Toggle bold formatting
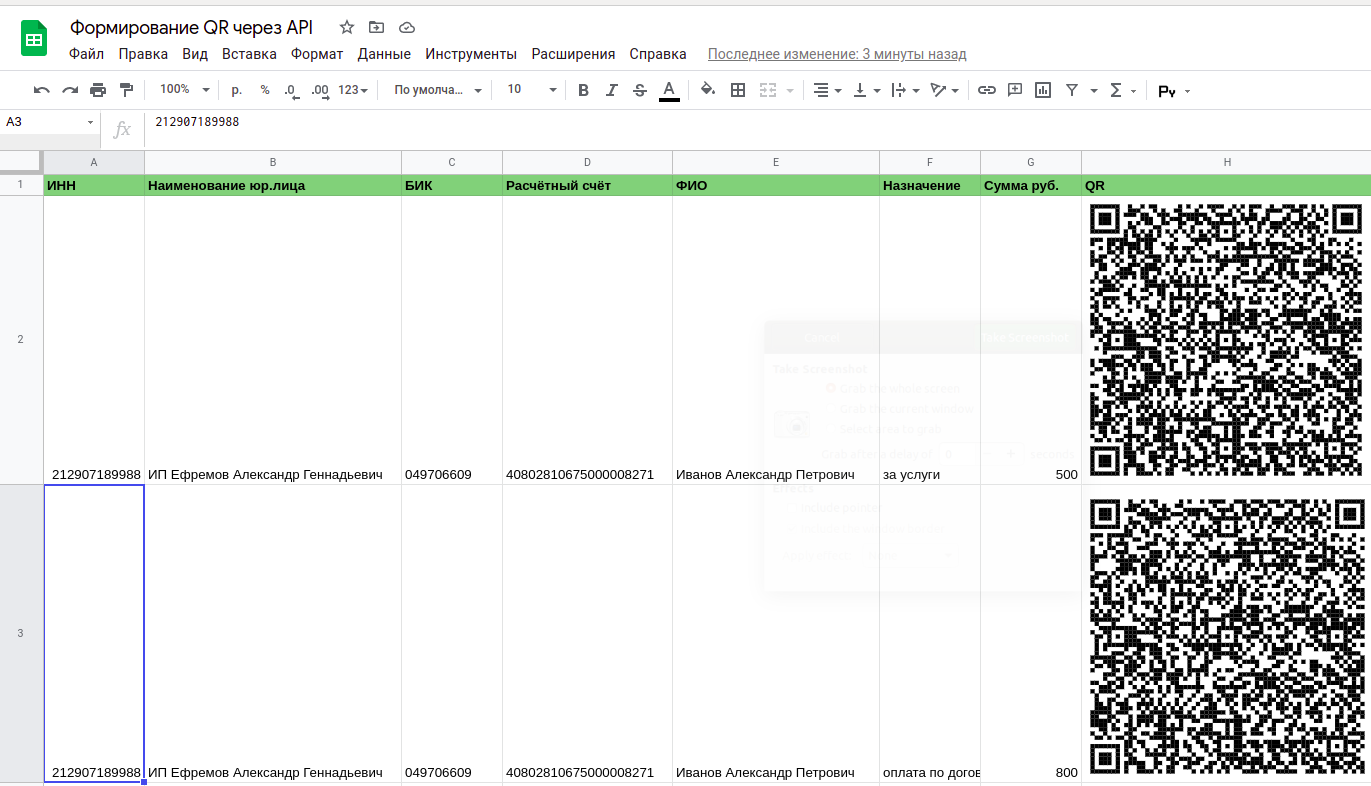The height and width of the screenshot is (786, 1371). pos(584,90)
